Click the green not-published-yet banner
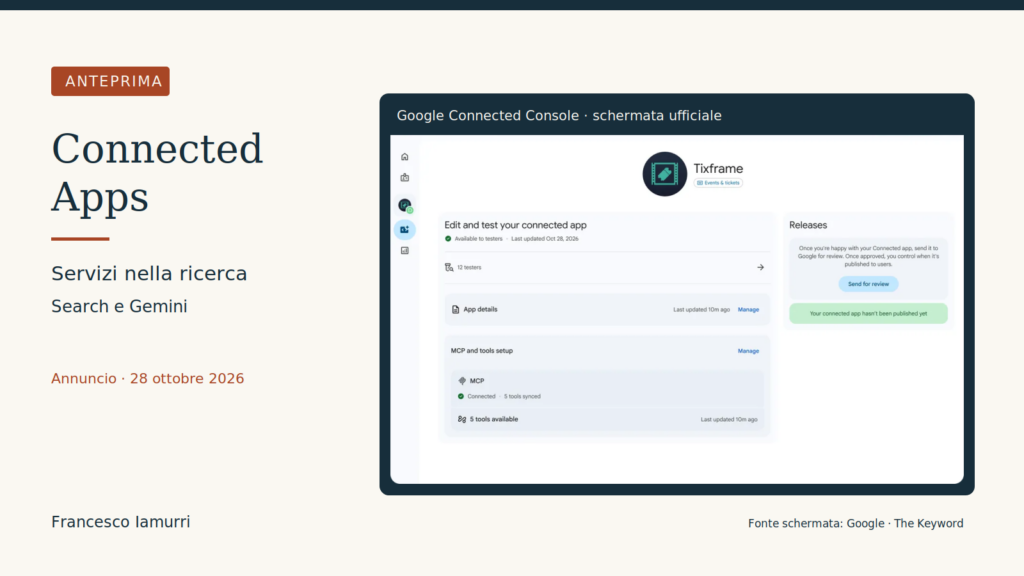 click(868, 313)
